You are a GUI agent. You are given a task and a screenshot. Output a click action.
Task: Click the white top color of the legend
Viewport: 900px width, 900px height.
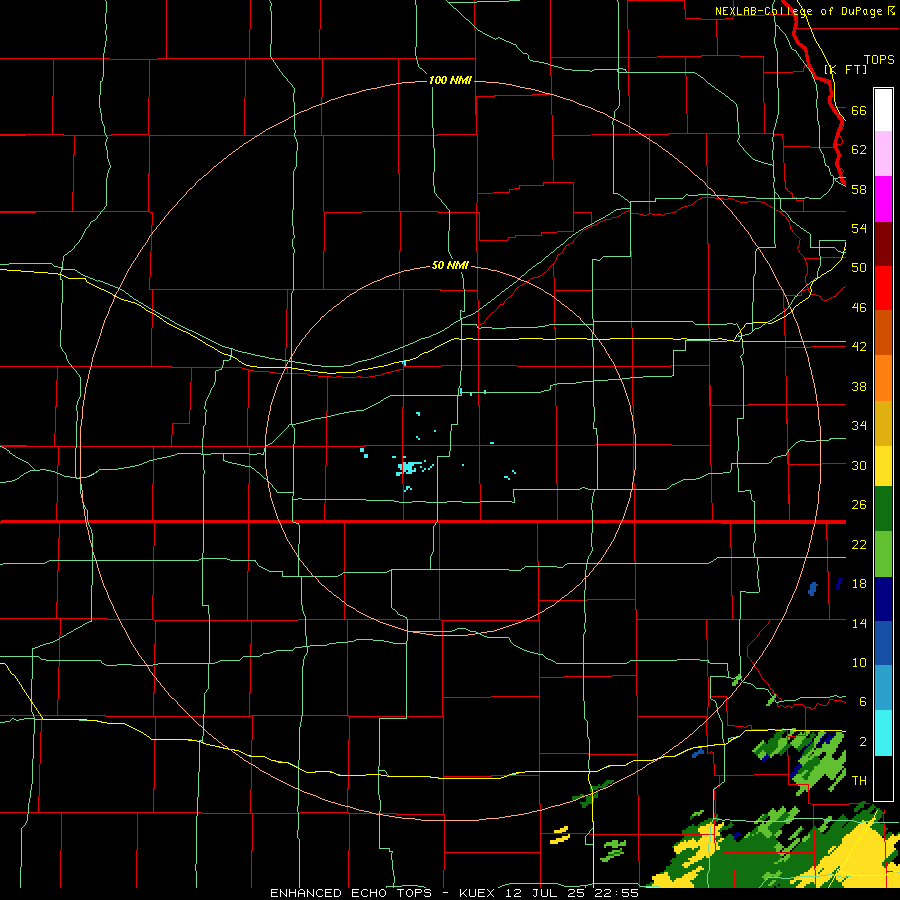click(883, 110)
